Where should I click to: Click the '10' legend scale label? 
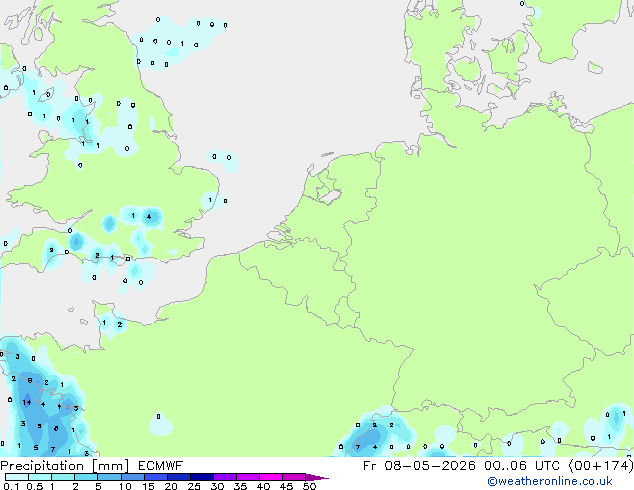(x=125, y=486)
